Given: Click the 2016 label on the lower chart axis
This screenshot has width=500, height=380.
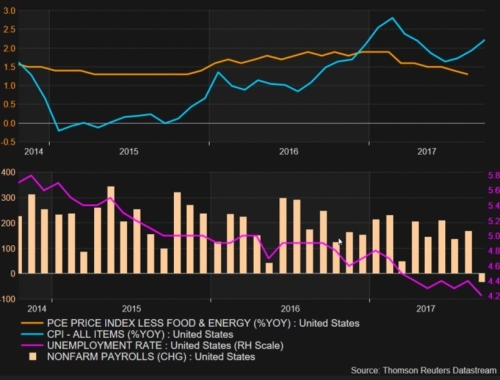Looking at the screenshot, I should coord(290,309).
